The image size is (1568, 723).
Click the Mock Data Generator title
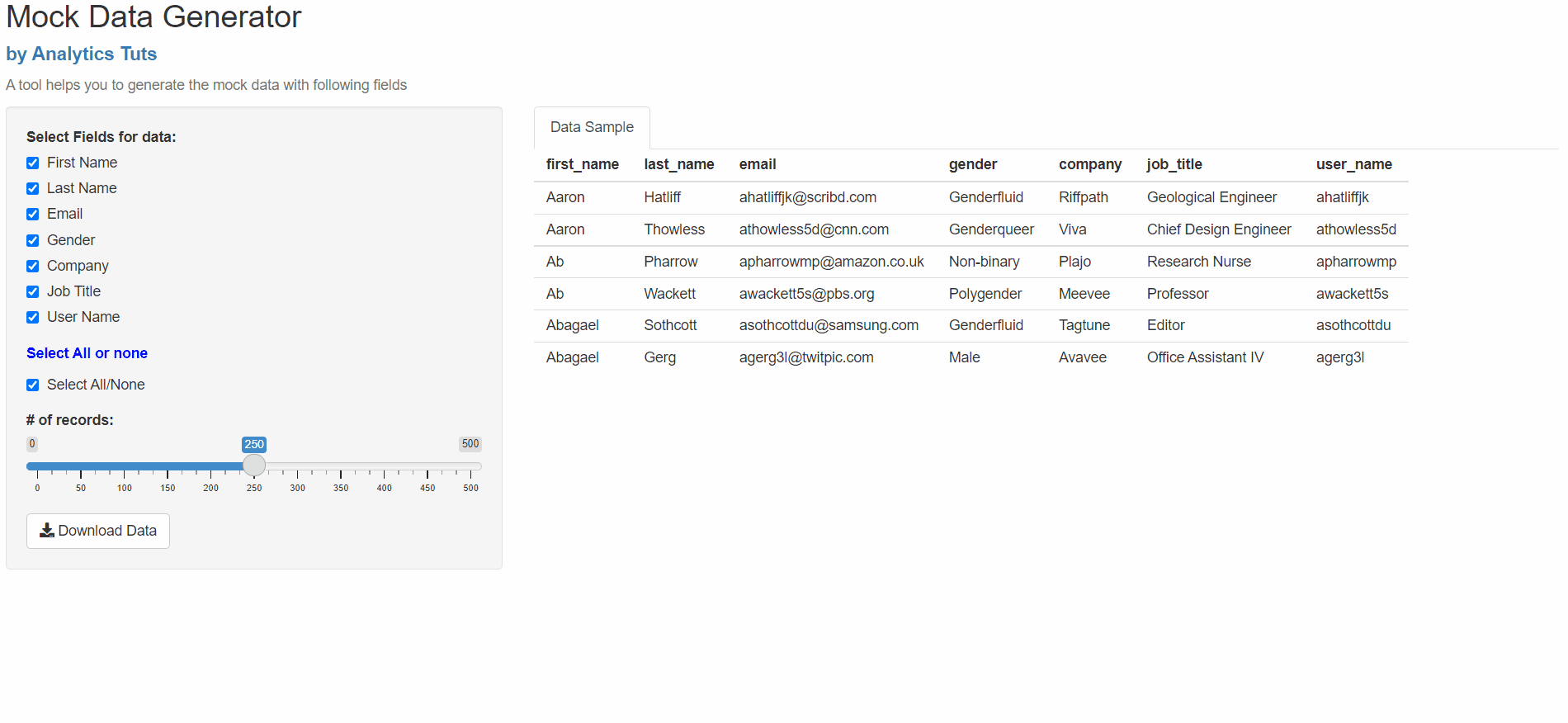(153, 17)
